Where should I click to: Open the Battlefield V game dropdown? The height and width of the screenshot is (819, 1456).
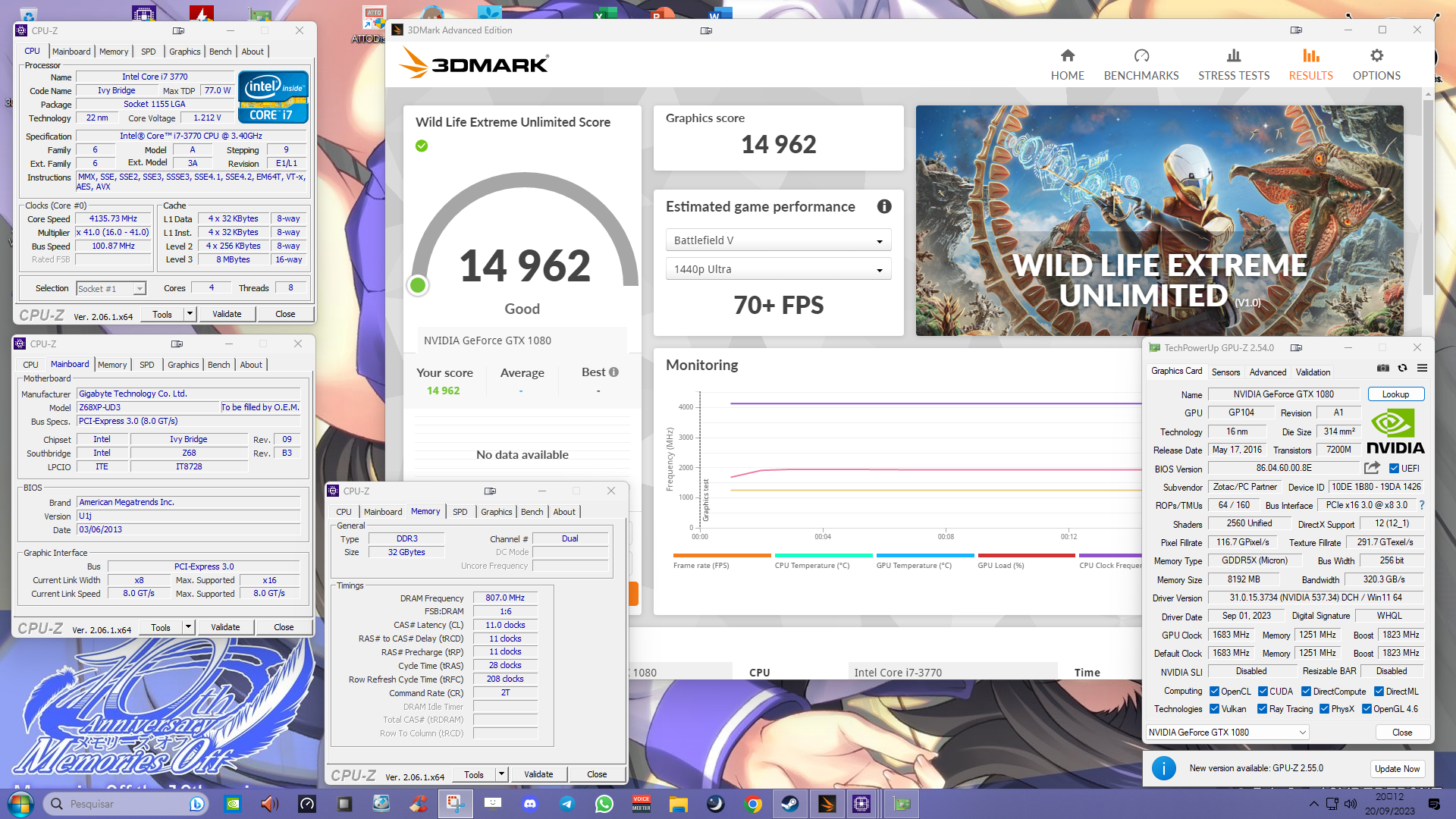[778, 240]
